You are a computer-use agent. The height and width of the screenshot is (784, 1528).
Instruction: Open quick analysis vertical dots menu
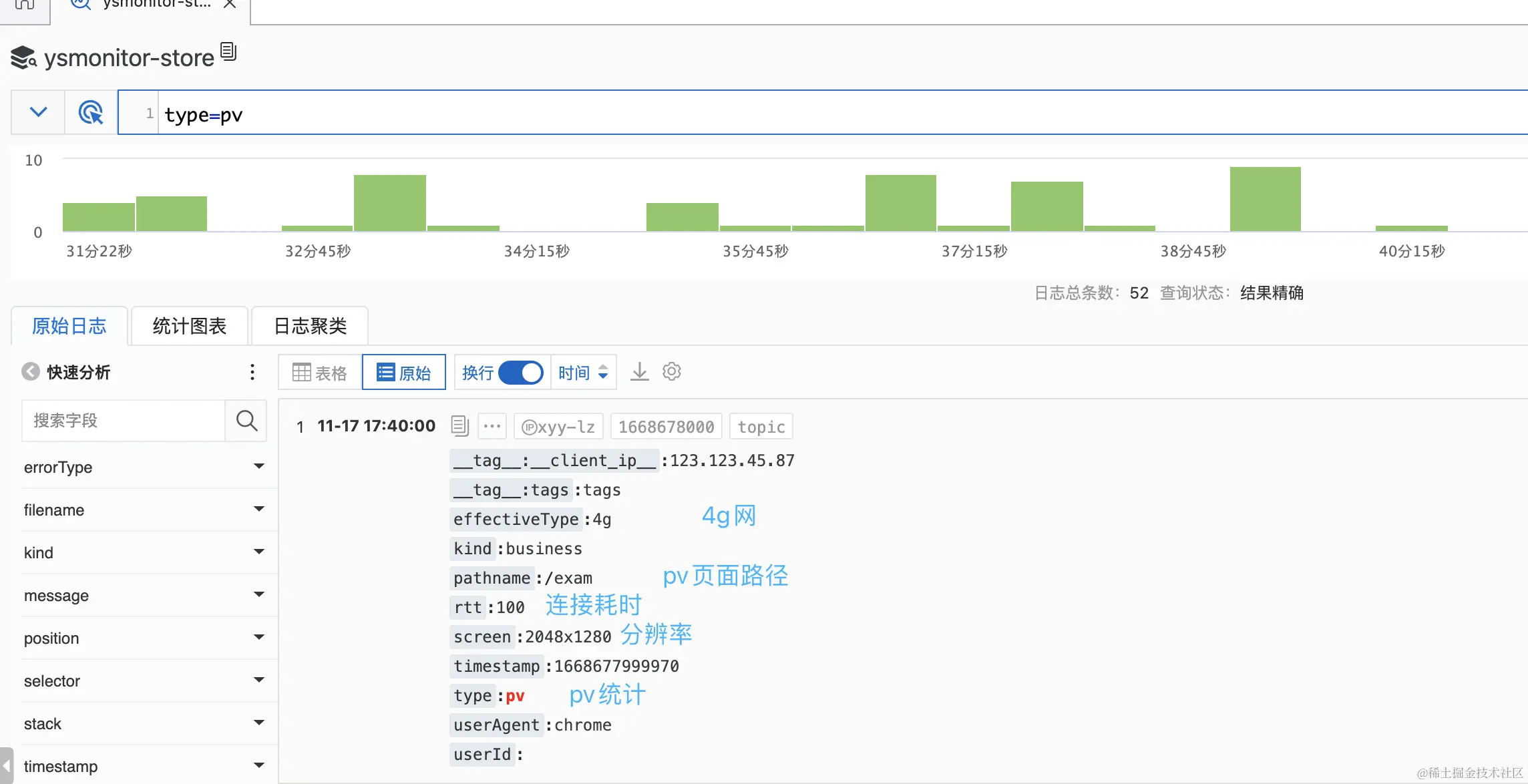pyautogui.click(x=252, y=372)
